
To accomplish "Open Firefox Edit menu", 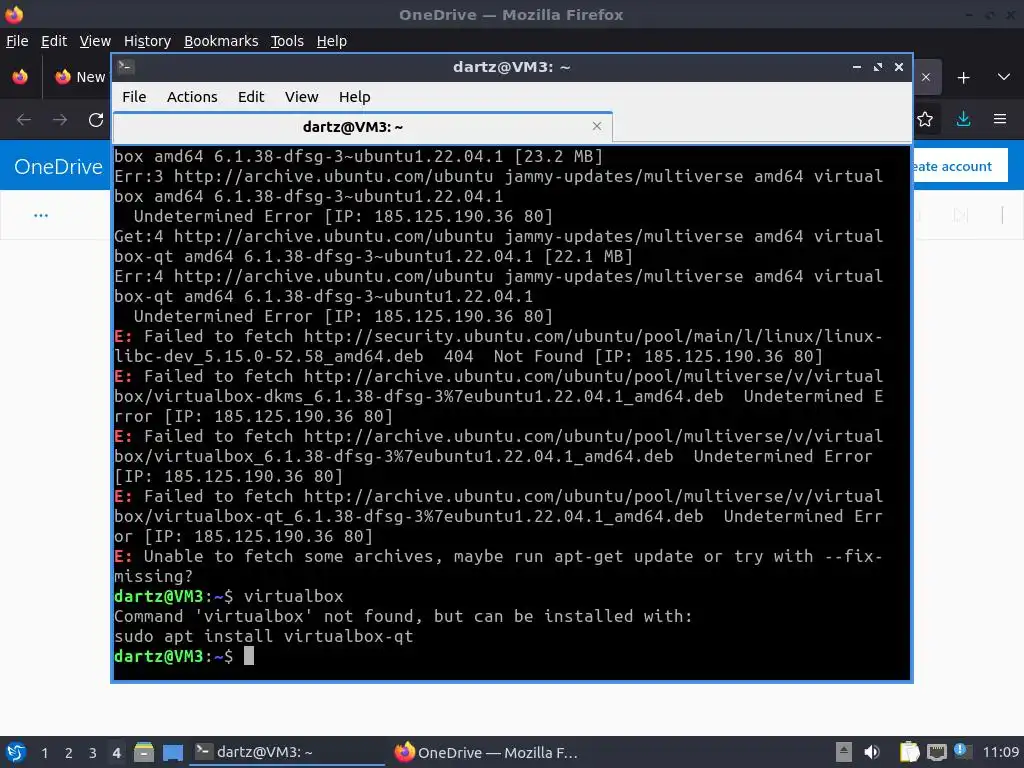I will tap(54, 41).
